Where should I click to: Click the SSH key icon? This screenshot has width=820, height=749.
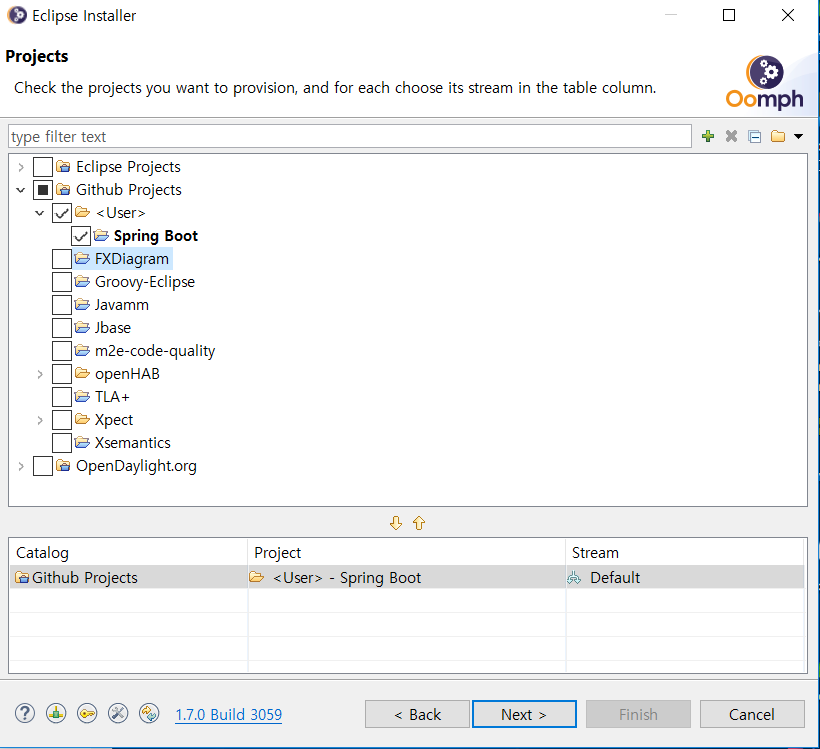87,713
